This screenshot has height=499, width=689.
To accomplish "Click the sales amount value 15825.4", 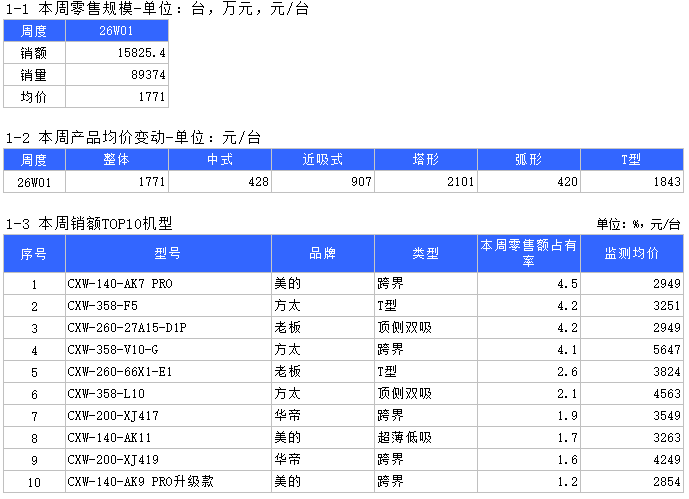I will click(x=117, y=53).
